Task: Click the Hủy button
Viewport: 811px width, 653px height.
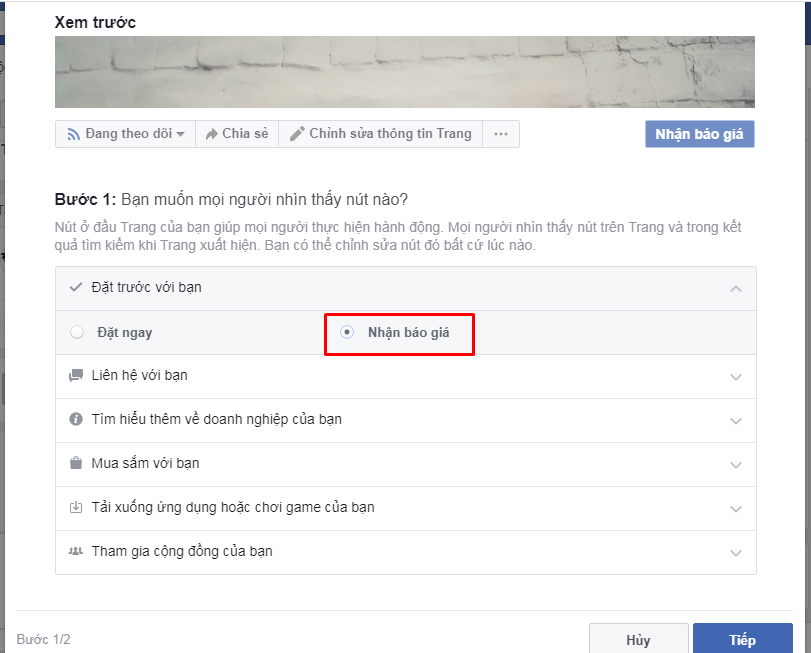Action: tap(638, 640)
